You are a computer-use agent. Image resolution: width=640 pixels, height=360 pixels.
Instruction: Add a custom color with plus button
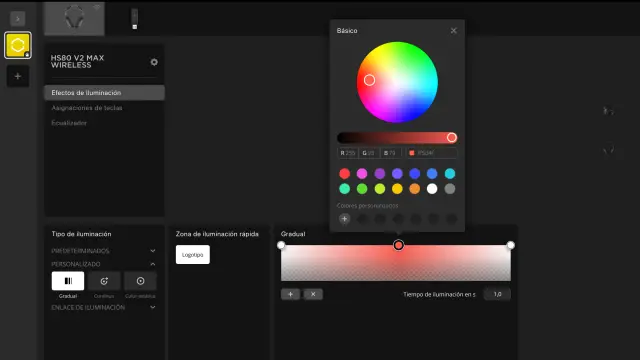pos(344,219)
